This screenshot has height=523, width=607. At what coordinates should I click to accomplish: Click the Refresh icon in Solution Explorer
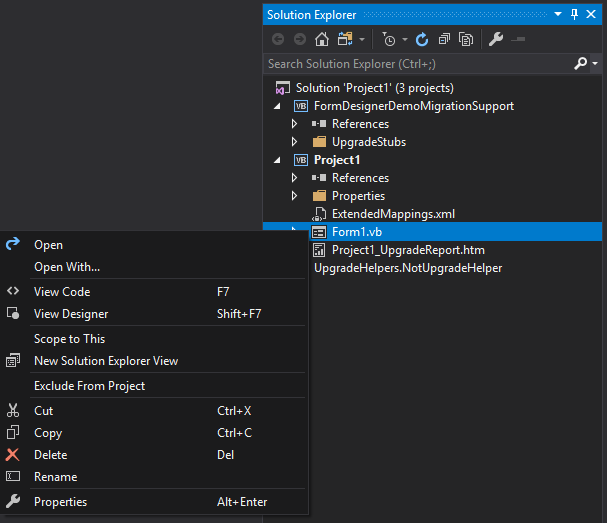tap(422, 39)
